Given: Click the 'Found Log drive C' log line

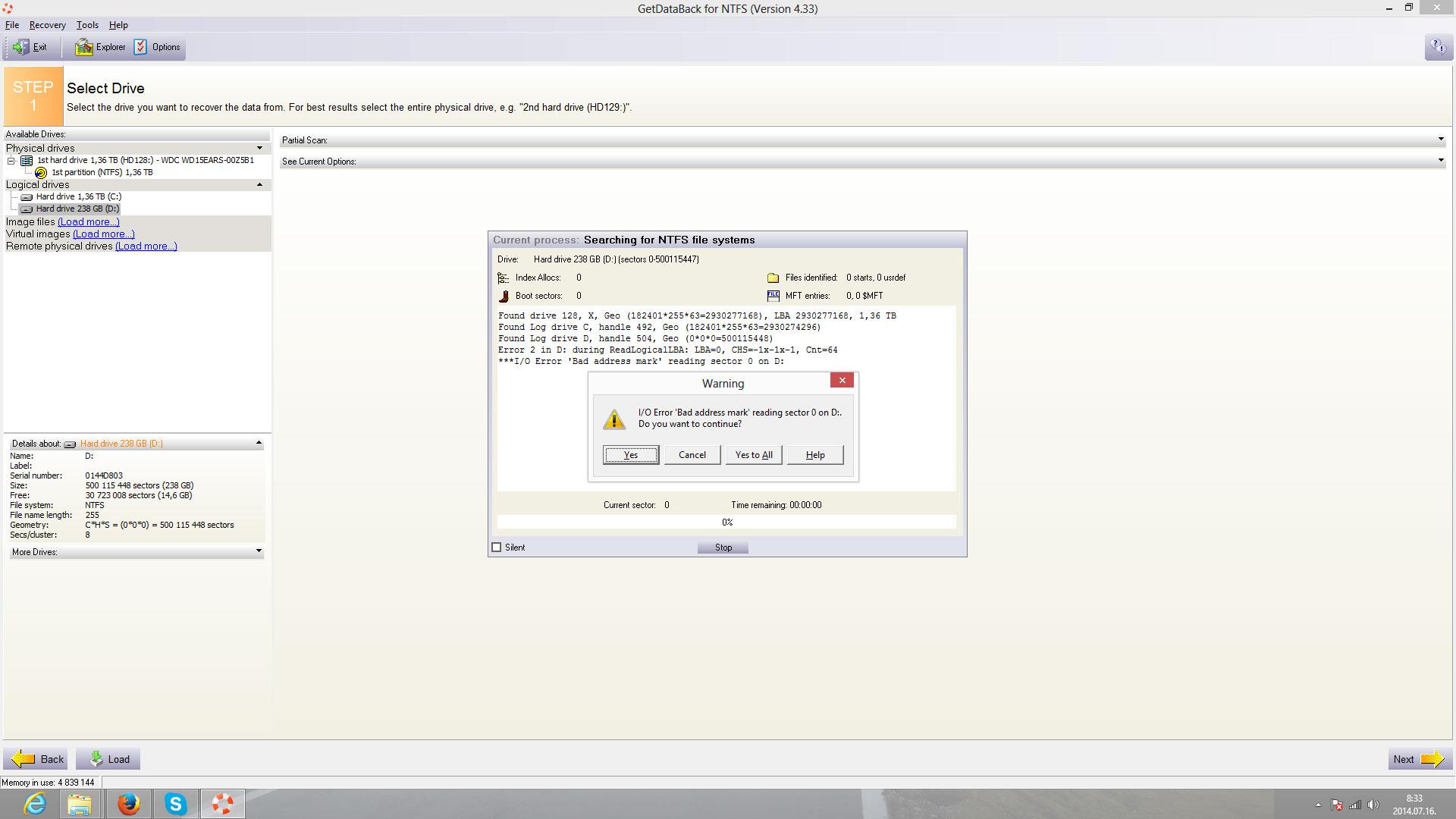Looking at the screenshot, I should click(x=659, y=328).
